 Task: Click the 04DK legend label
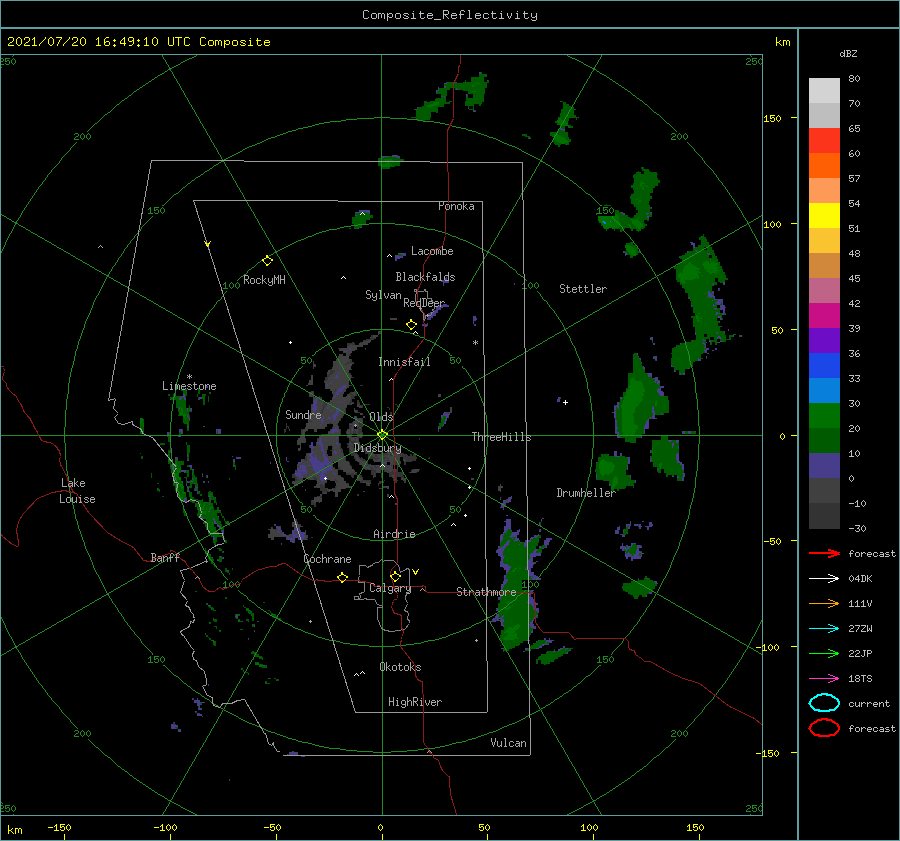(x=860, y=579)
